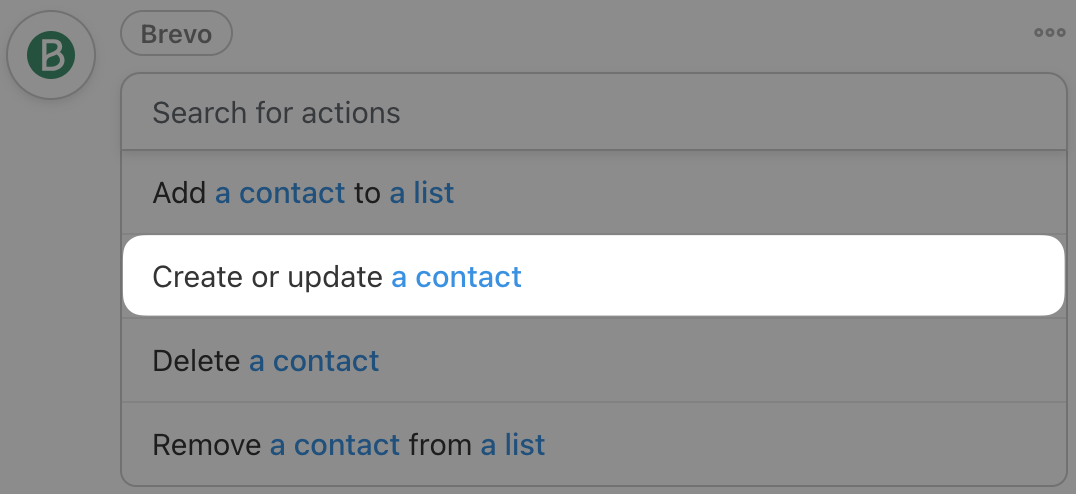Click "a contact" link in the Remove action
This screenshot has width=1076, height=494.
[335, 444]
